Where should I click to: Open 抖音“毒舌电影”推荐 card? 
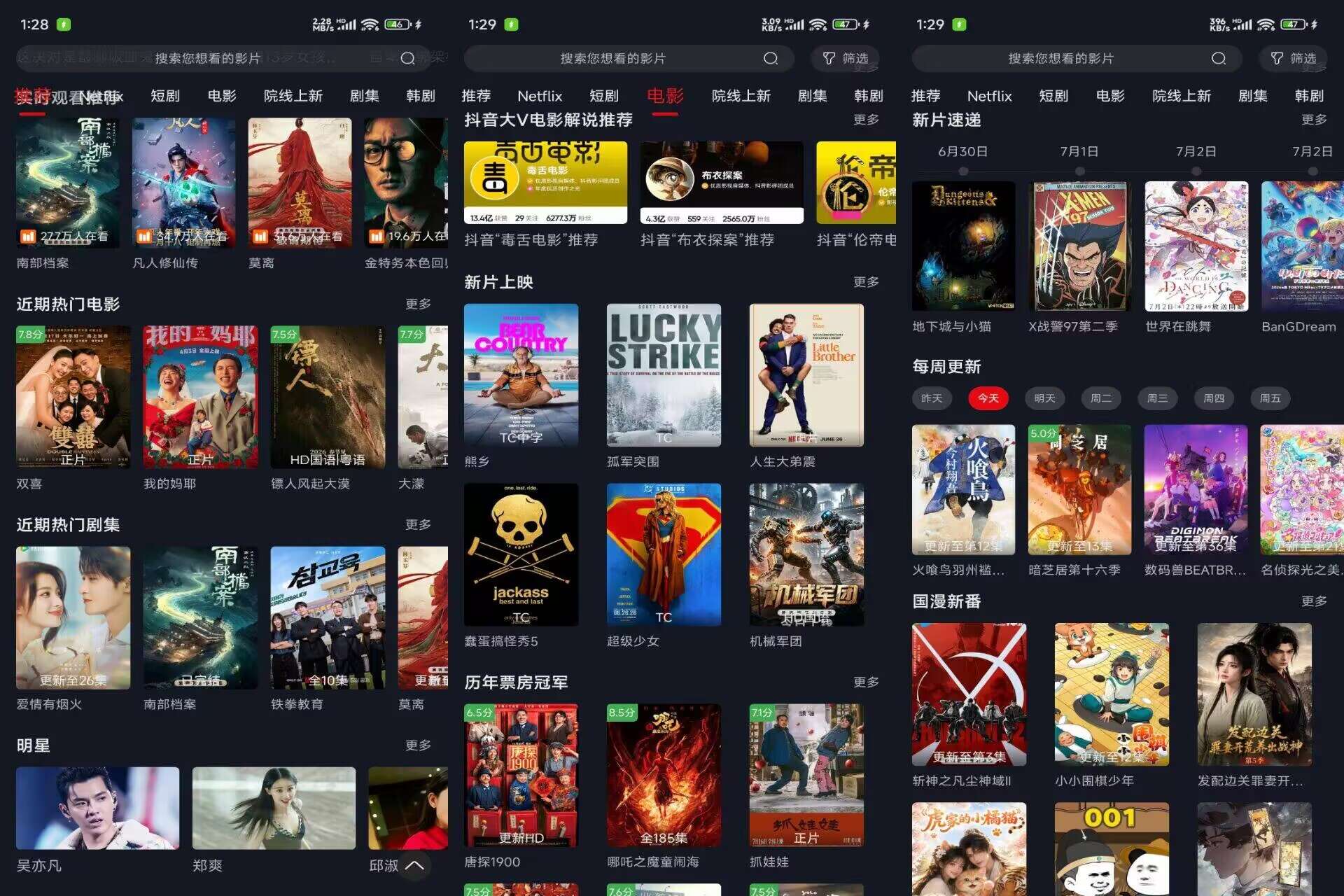tap(545, 183)
